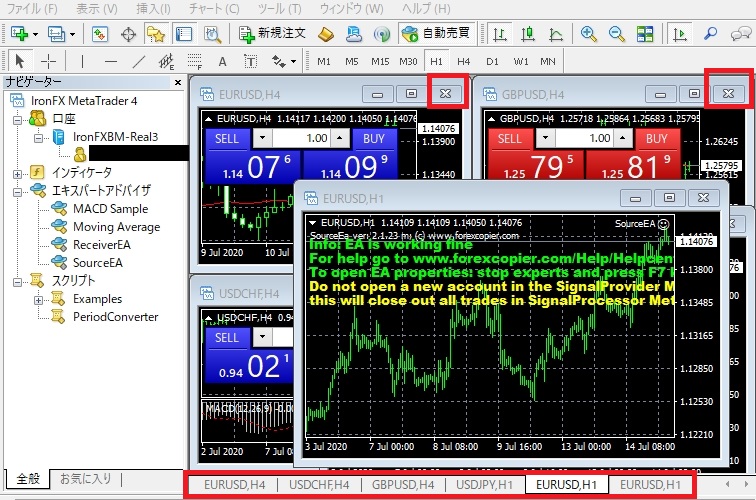
Task: Open the ツール (T) menu
Action: [279, 8]
